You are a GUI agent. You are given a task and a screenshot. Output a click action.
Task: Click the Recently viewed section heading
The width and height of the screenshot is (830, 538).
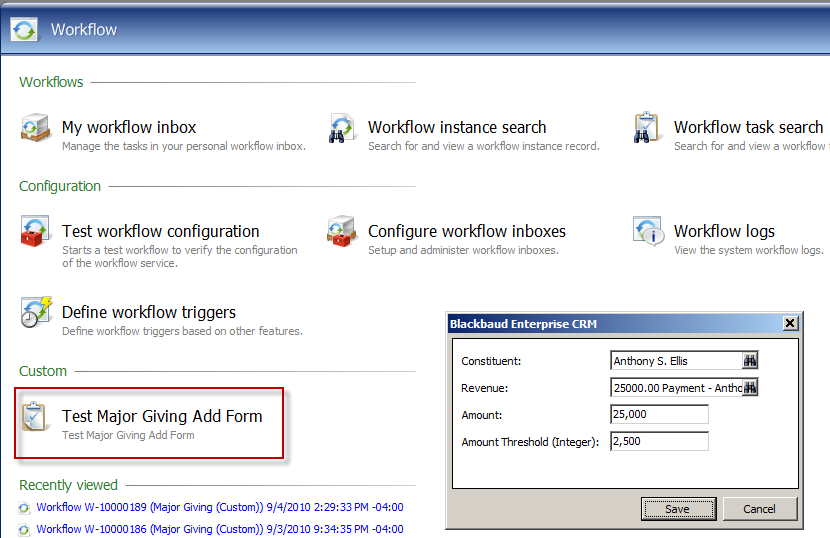68,485
